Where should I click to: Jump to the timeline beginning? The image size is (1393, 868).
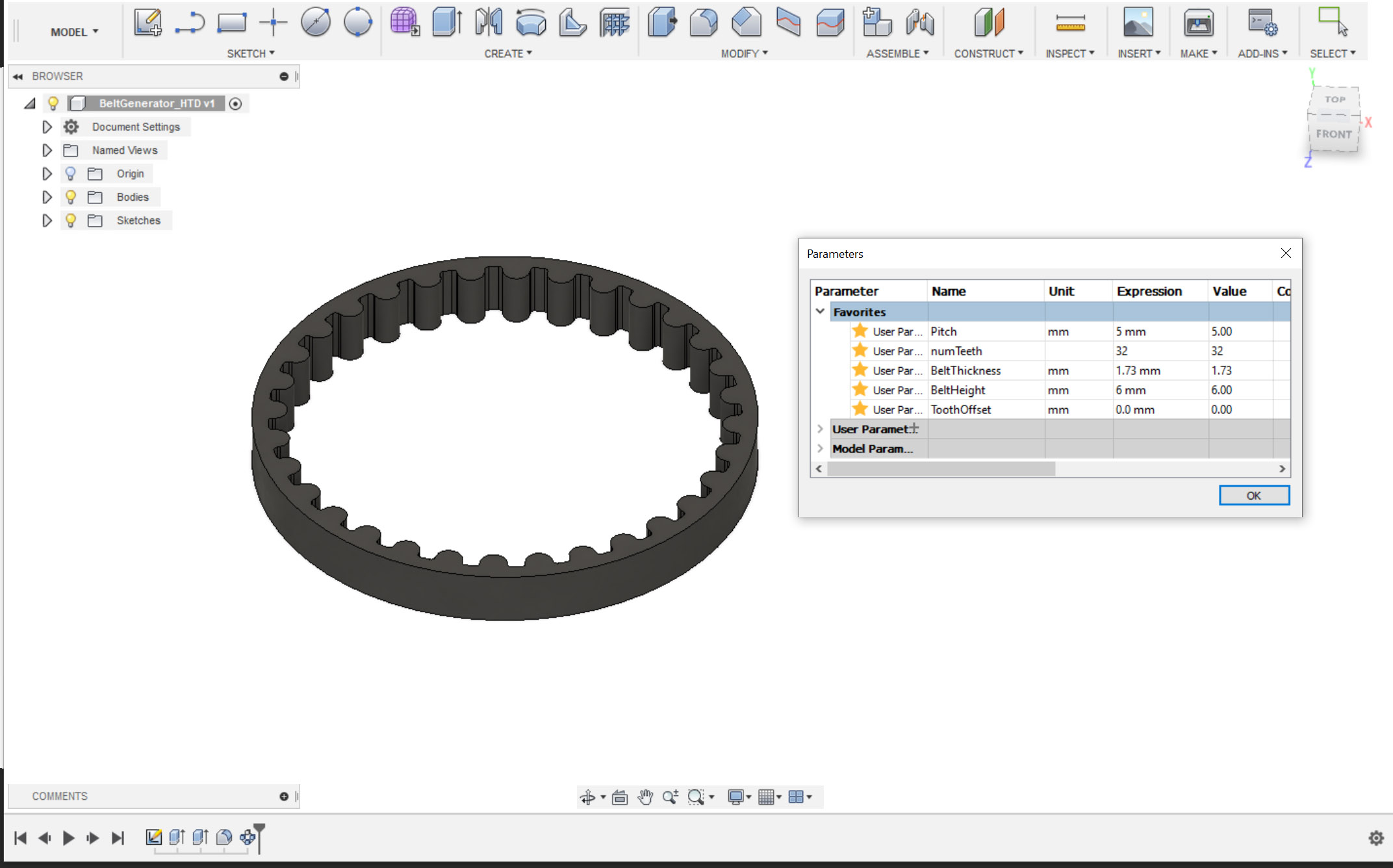(21, 838)
